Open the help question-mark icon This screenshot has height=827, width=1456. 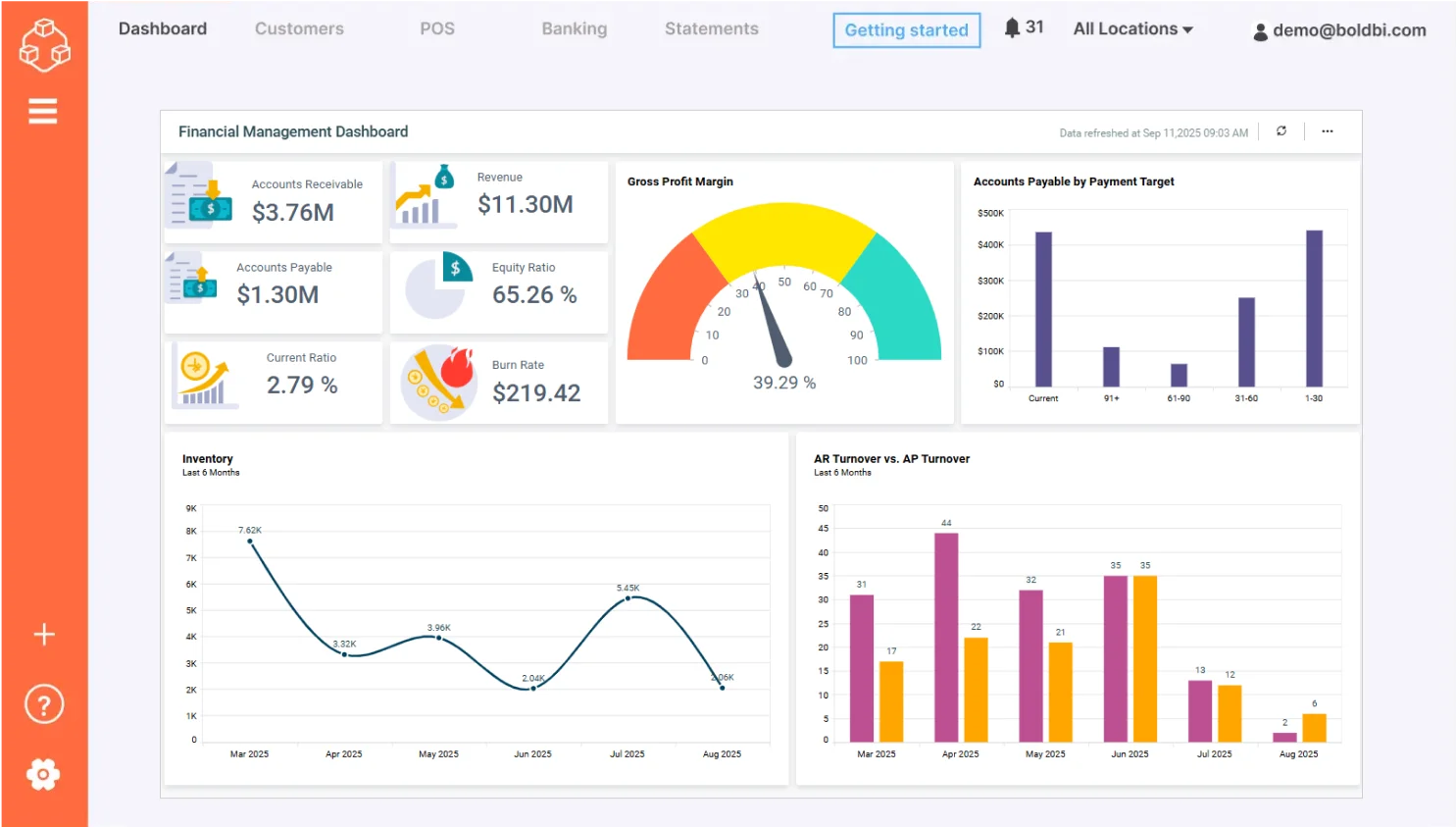tap(43, 703)
